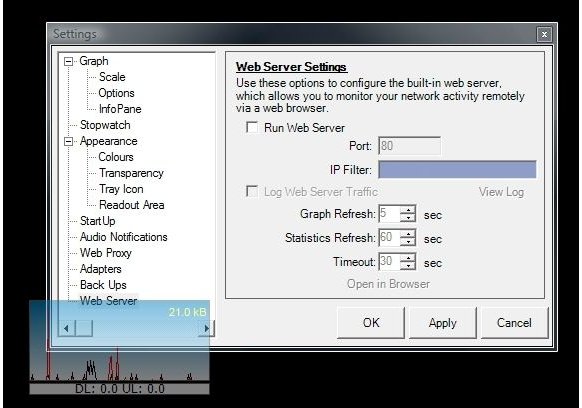Open the Tray Icon settings page
Image resolution: width=582 pixels, height=408 pixels.
(x=121, y=189)
